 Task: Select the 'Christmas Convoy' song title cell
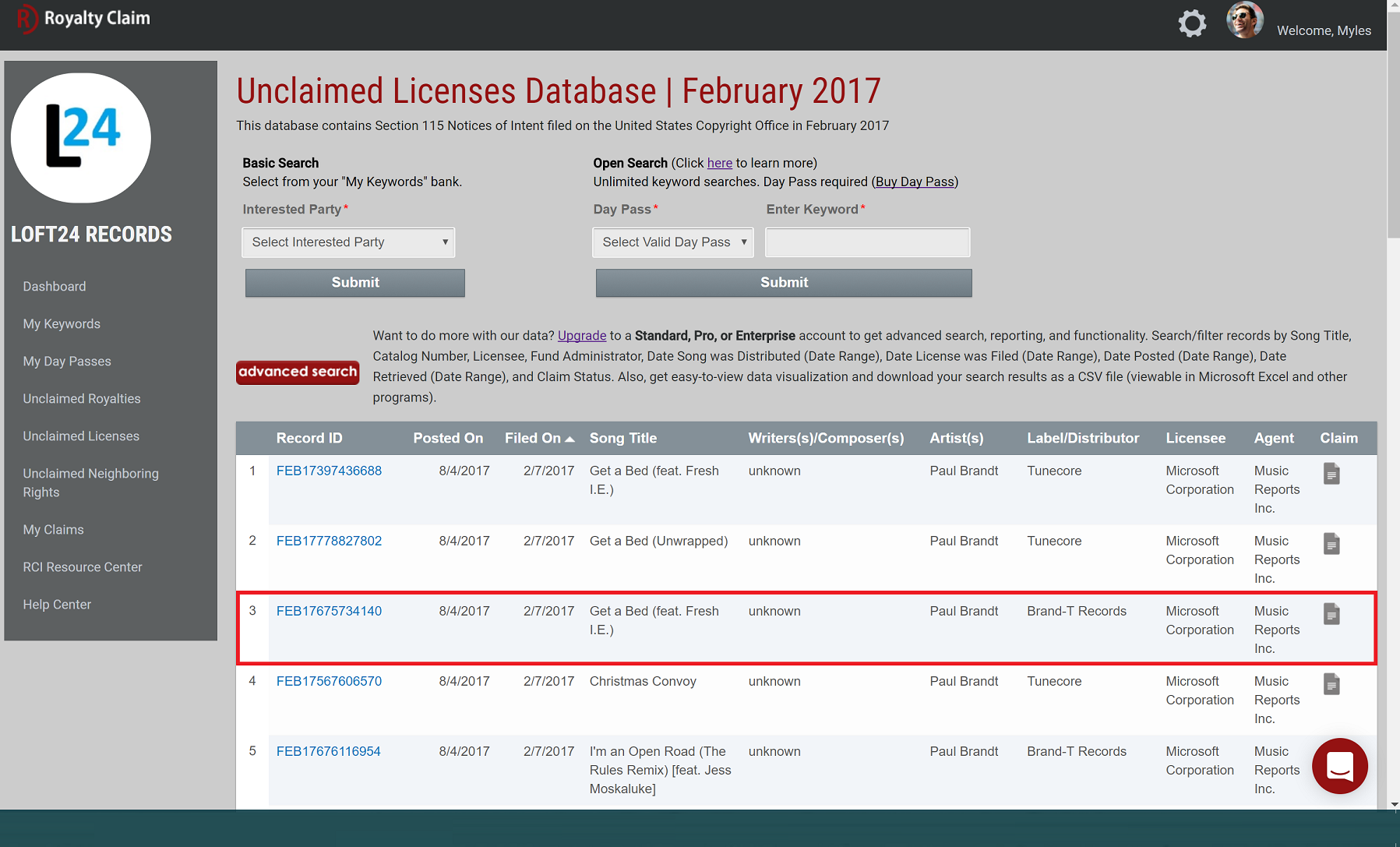[x=643, y=681]
